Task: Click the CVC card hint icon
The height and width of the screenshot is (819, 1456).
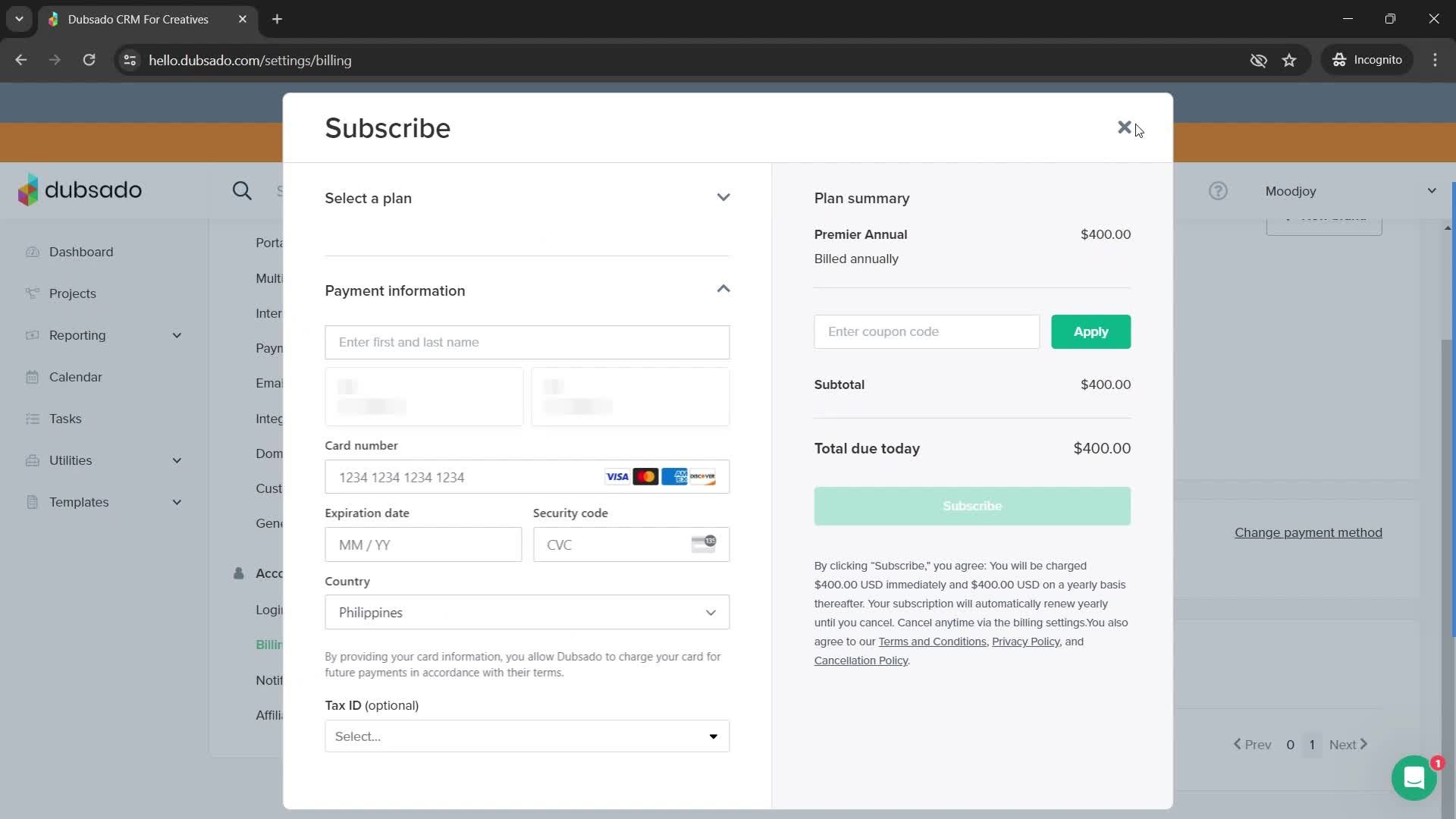Action: pos(703,544)
